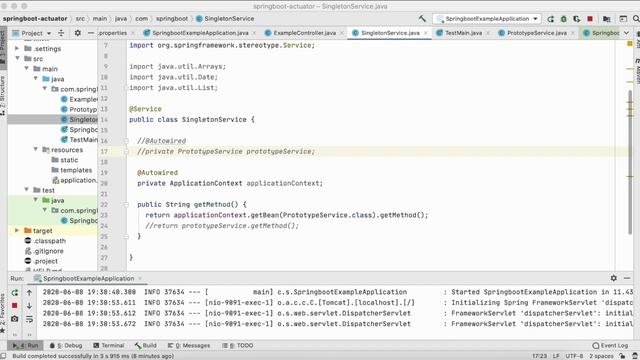Viewport: 640px width, 360px height.
Task: Select the SpringbootExampleApplication tab in Run panel
Action: coord(88,278)
